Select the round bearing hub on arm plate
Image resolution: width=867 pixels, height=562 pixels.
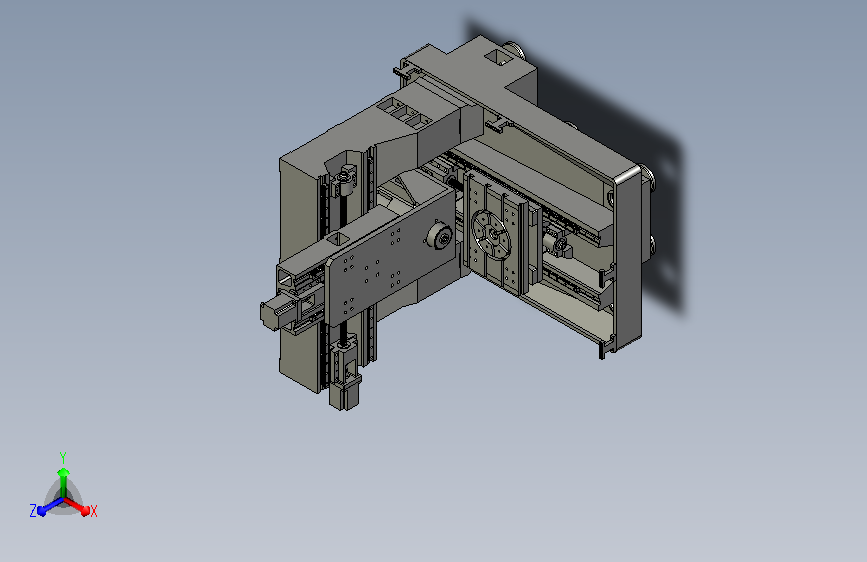(x=439, y=235)
